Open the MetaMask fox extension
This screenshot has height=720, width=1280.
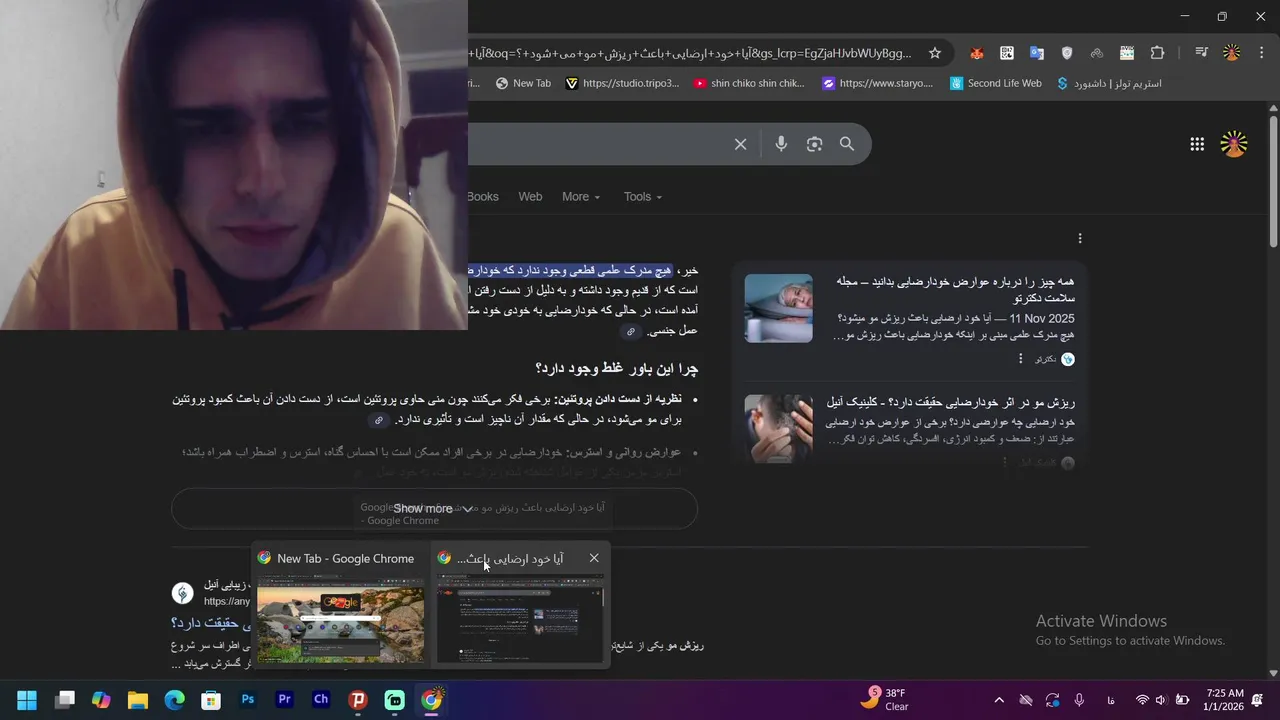click(x=977, y=53)
